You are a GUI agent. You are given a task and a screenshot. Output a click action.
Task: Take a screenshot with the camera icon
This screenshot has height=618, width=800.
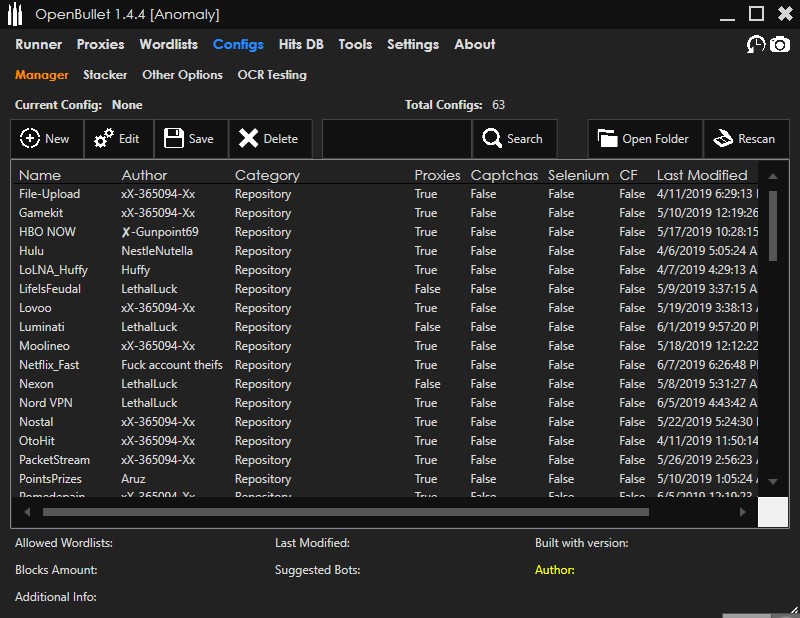(x=779, y=45)
